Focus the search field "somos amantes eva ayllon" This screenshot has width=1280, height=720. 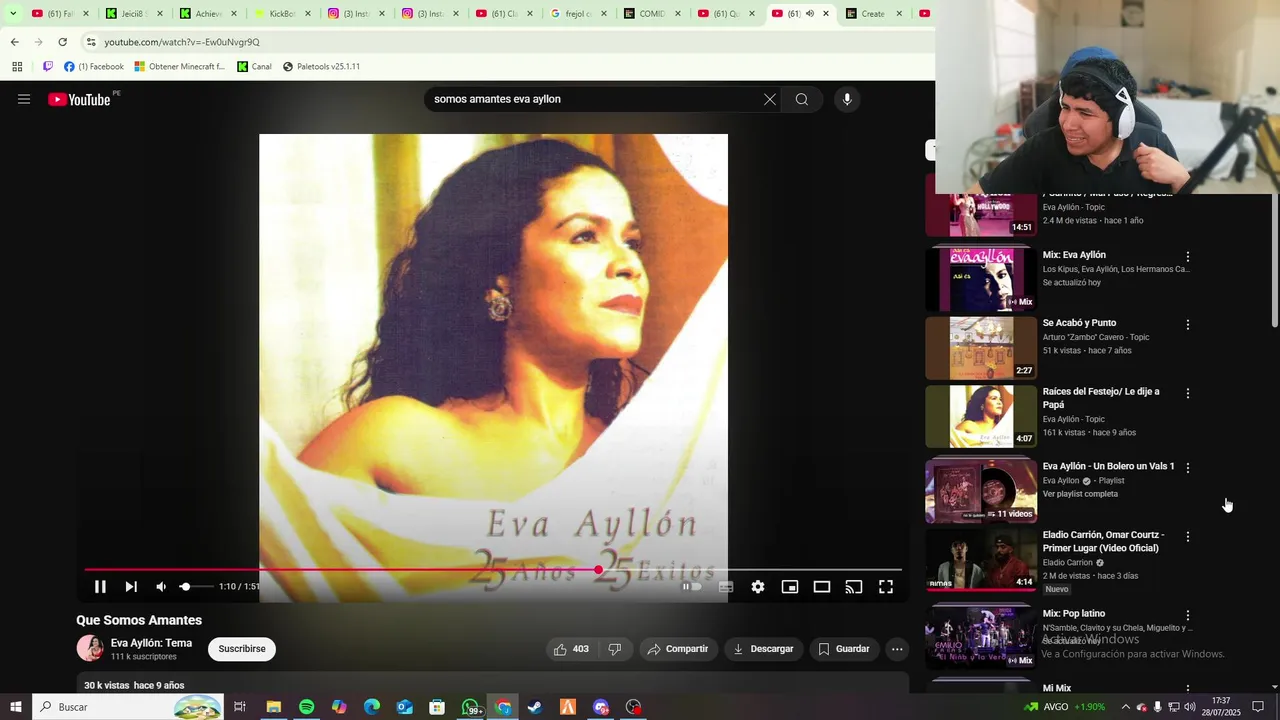coord(592,99)
